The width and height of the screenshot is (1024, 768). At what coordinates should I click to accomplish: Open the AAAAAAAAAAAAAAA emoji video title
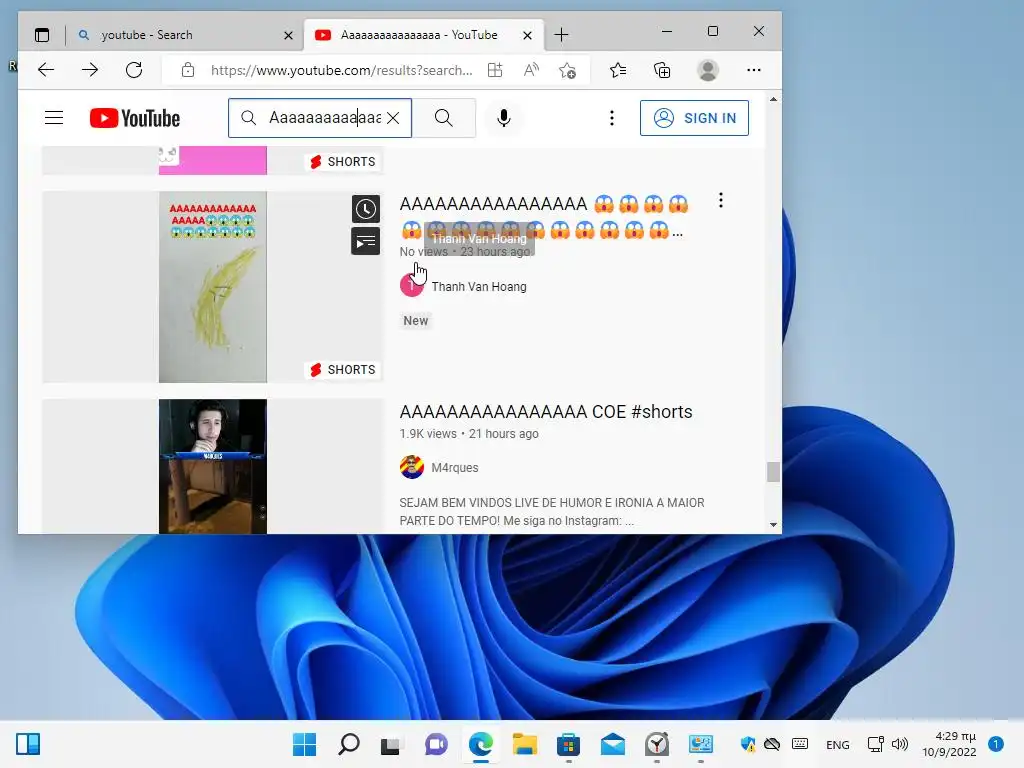click(x=544, y=217)
